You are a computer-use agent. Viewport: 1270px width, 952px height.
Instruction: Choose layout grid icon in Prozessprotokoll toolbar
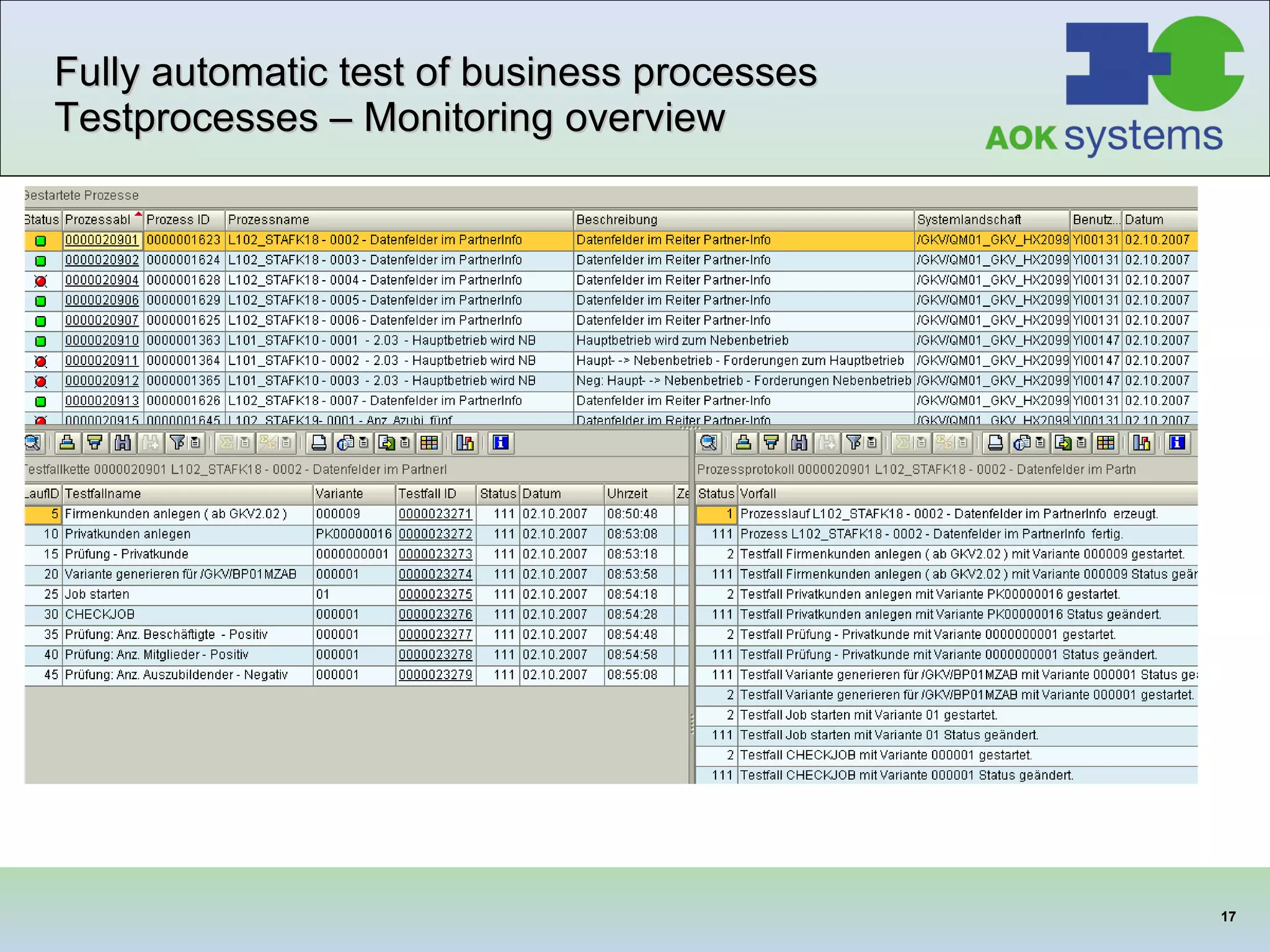pyautogui.click(x=1106, y=443)
